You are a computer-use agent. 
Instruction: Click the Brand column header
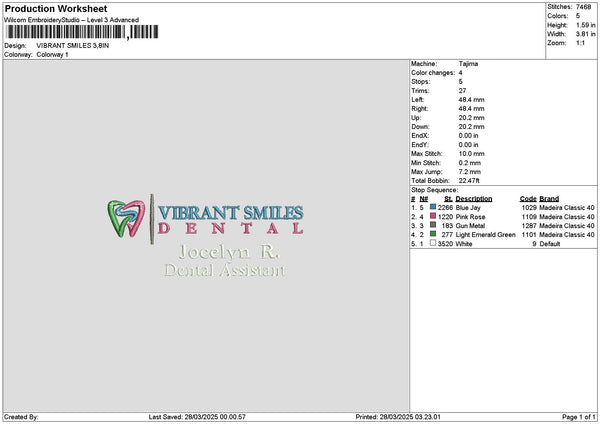click(x=549, y=199)
